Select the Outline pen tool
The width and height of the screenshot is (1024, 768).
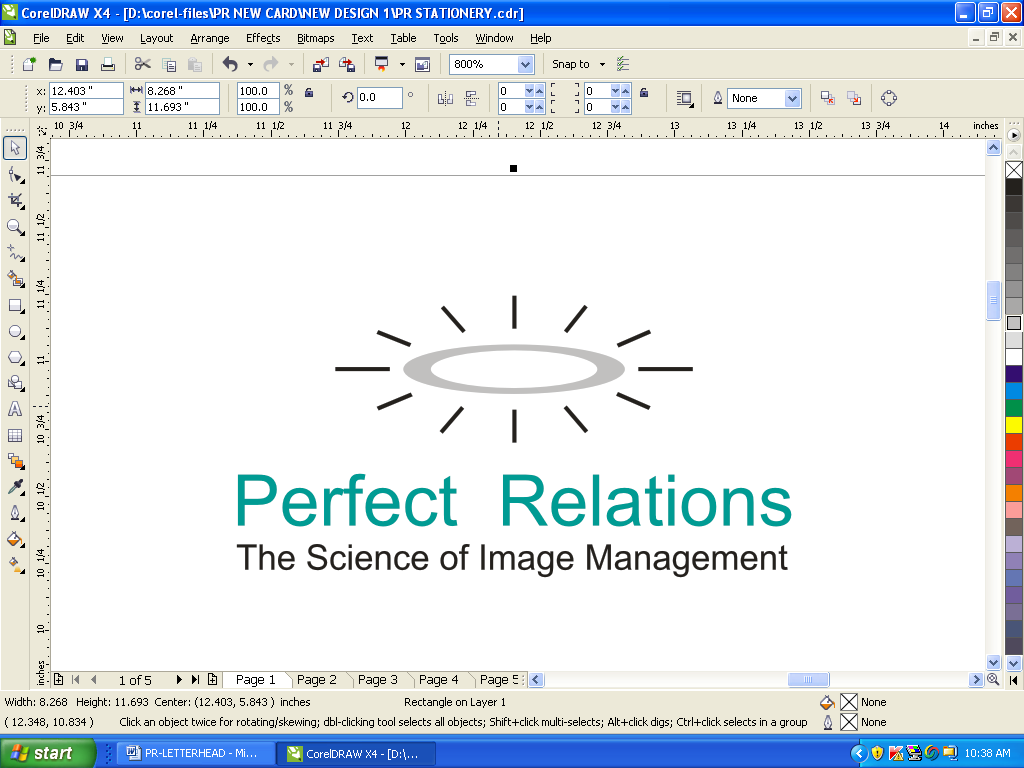15,513
